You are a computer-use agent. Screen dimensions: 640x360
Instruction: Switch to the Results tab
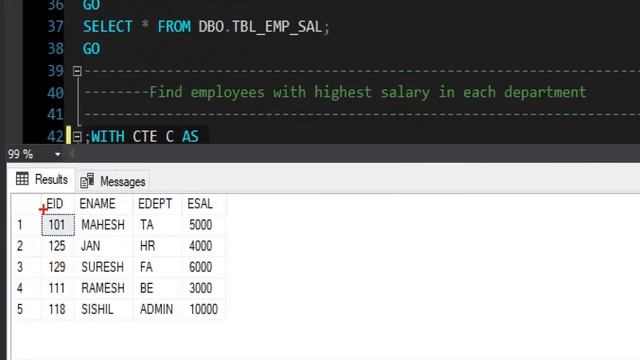click(x=42, y=179)
